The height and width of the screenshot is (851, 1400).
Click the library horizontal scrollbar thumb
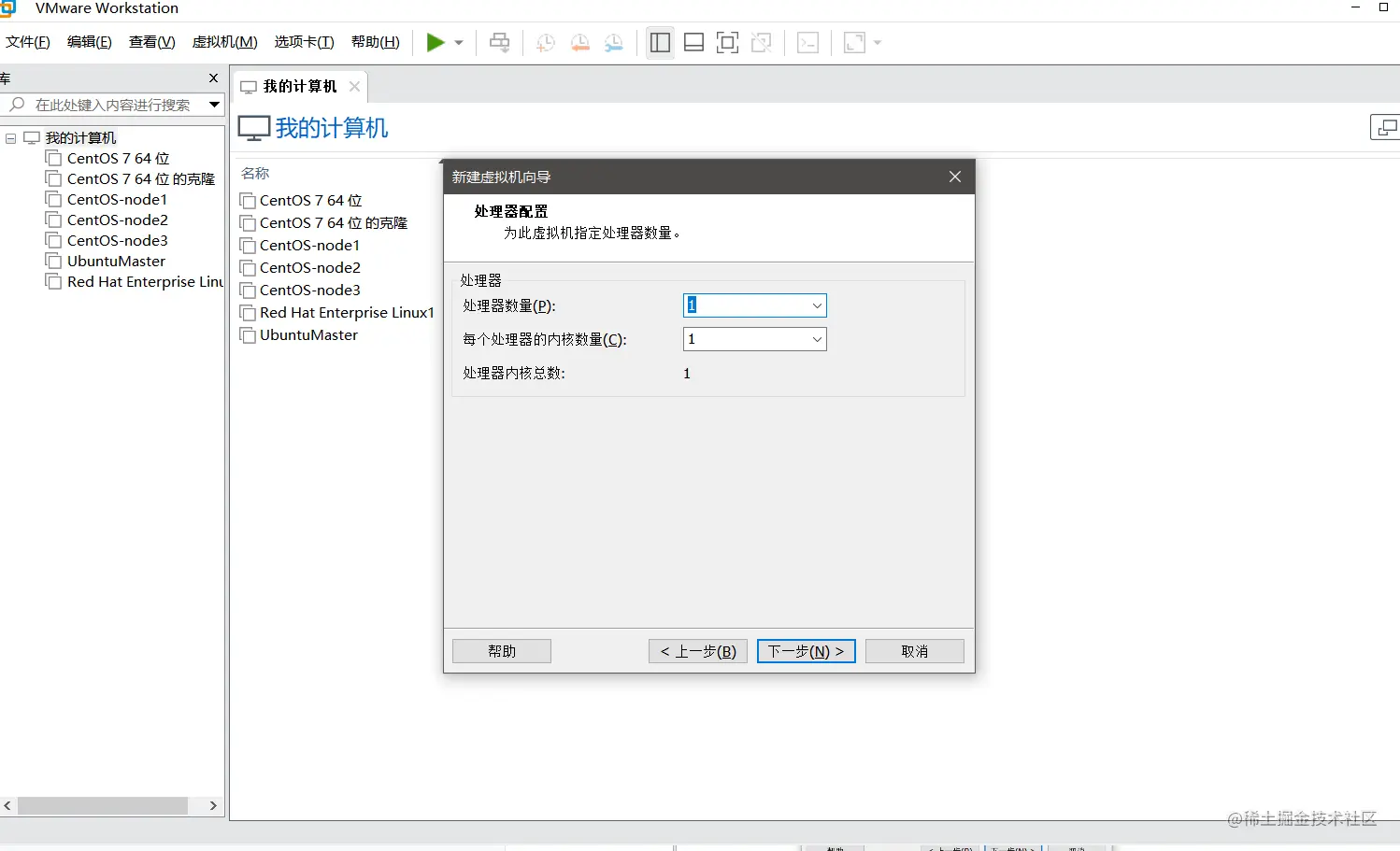click(x=103, y=805)
